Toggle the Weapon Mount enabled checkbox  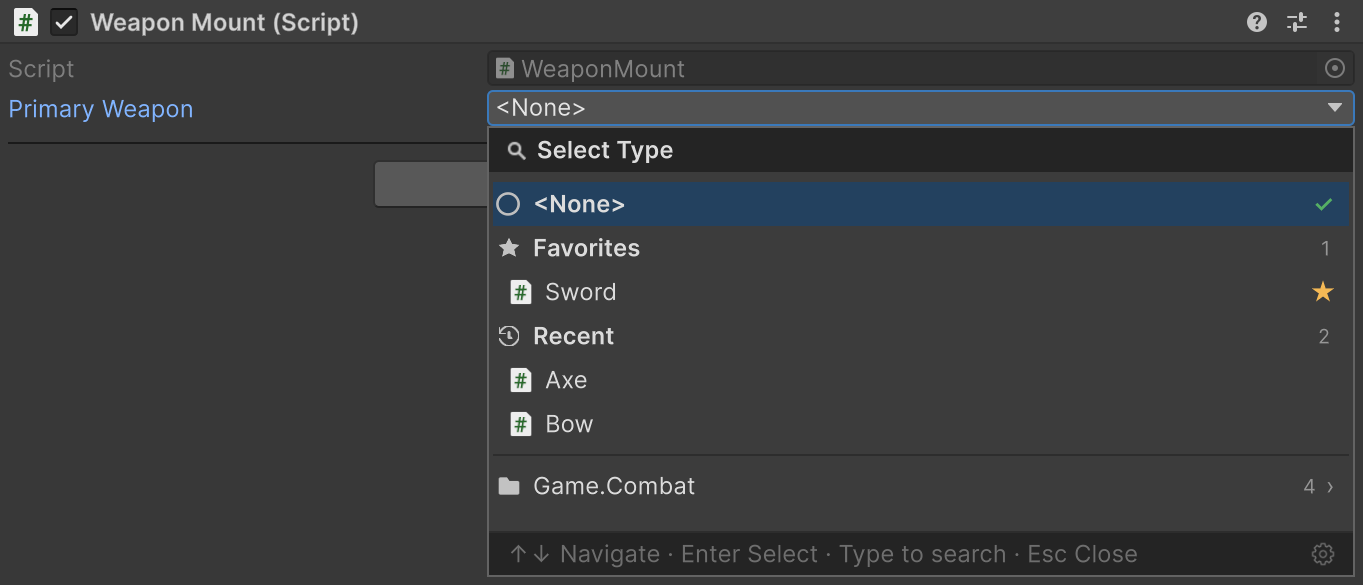click(x=64, y=22)
